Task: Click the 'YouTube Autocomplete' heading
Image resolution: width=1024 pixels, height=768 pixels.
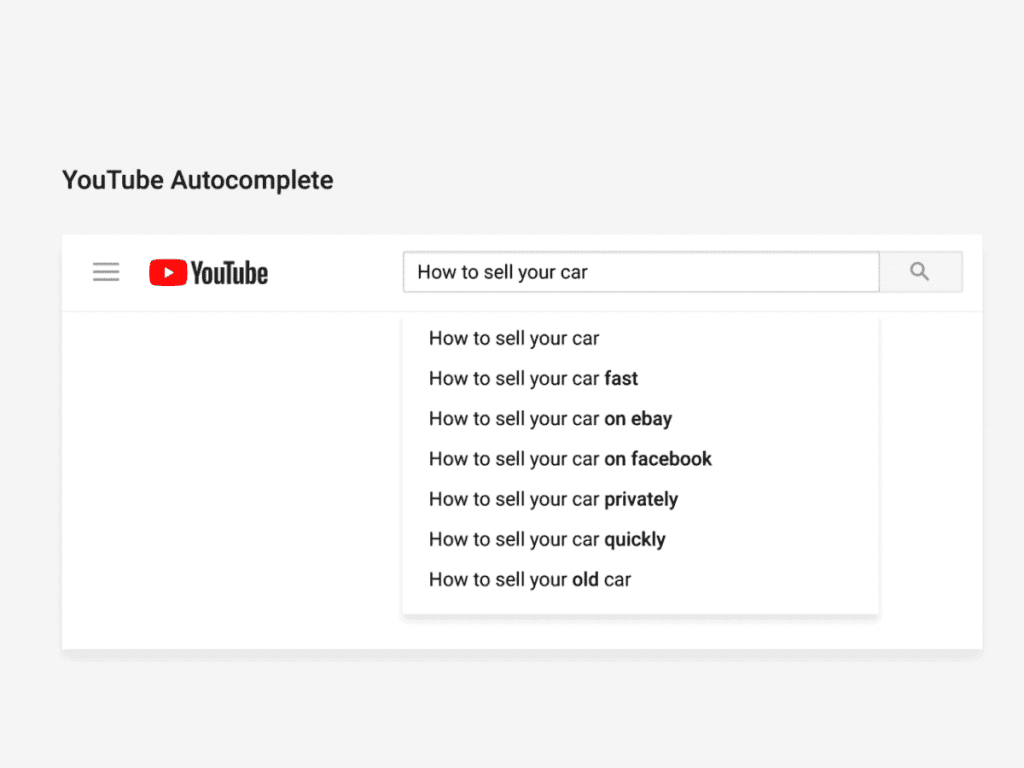Action: click(x=197, y=180)
